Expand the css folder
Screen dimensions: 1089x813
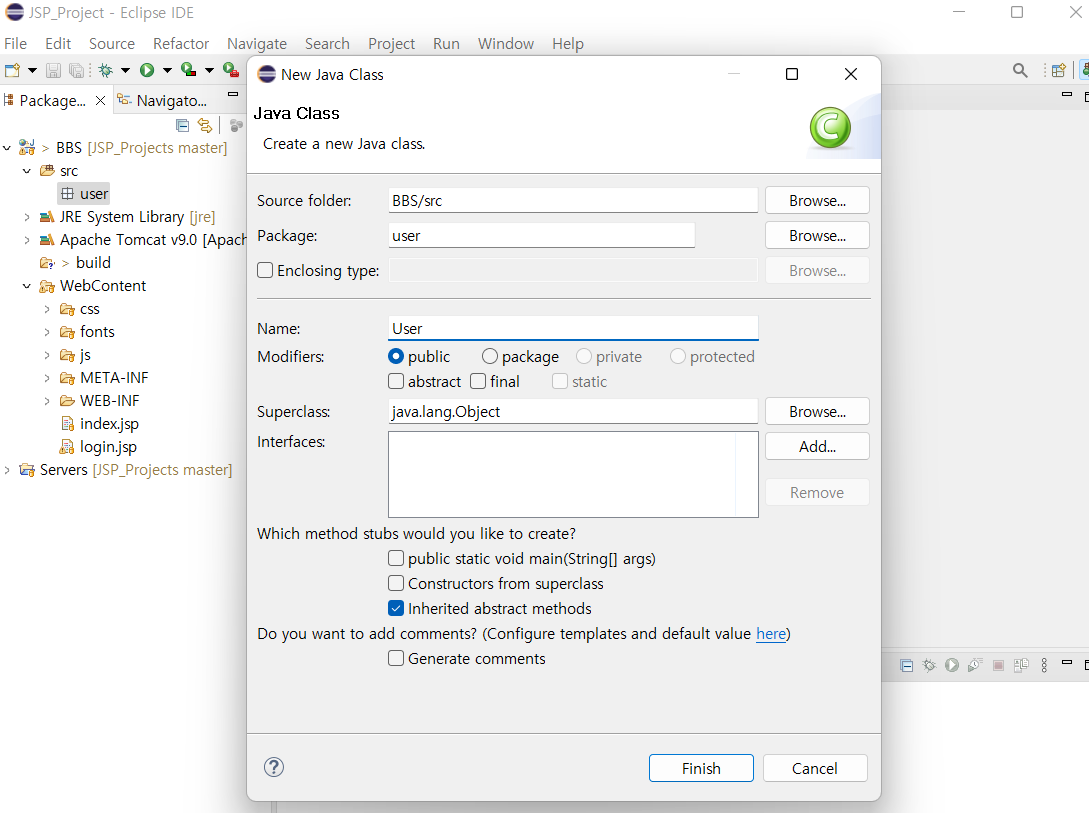tap(47, 309)
